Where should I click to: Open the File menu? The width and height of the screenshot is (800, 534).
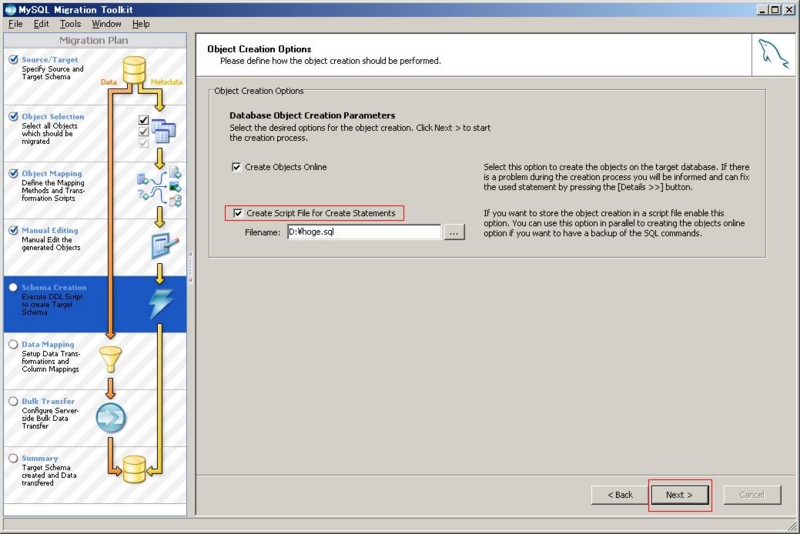[x=15, y=24]
